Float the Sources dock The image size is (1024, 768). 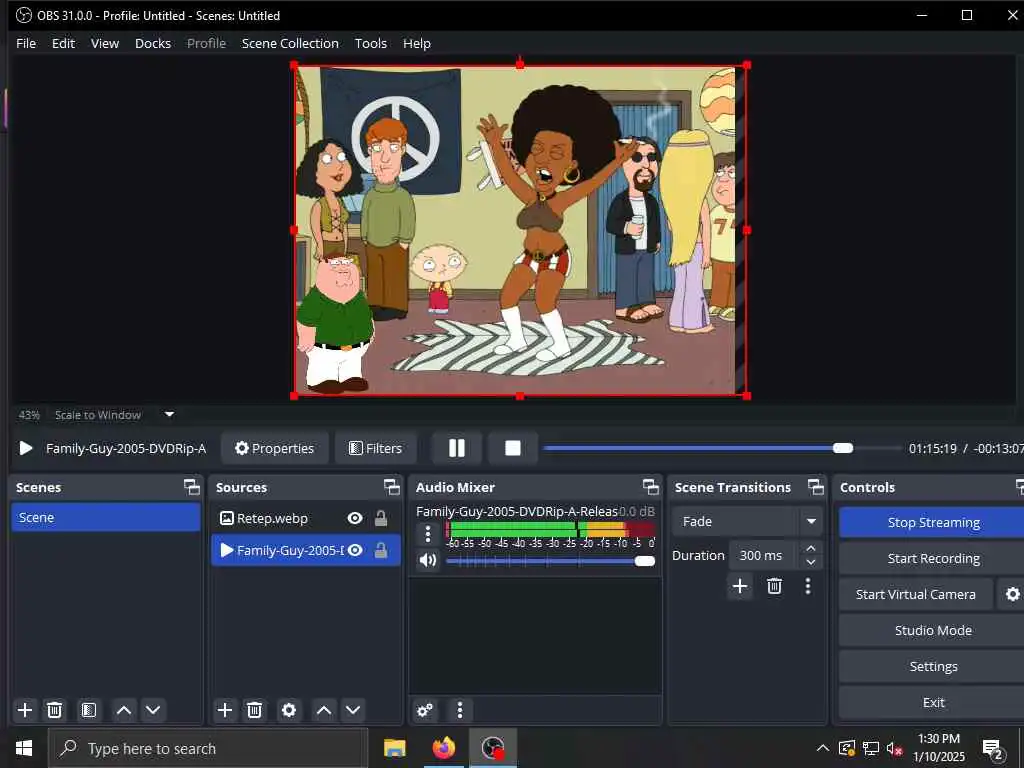[391, 487]
